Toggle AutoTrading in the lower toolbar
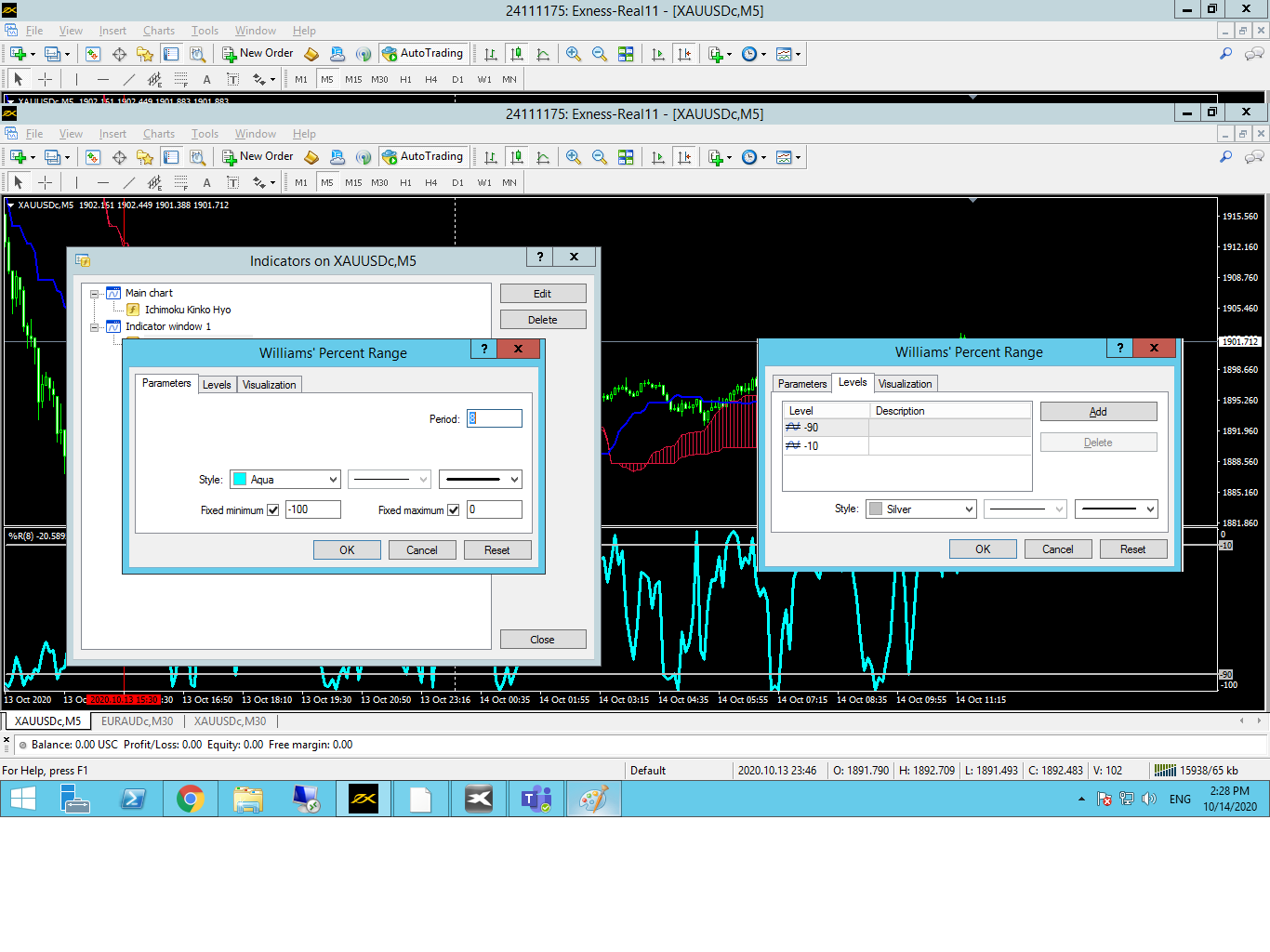The height and width of the screenshot is (952, 1270). pos(423,157)
